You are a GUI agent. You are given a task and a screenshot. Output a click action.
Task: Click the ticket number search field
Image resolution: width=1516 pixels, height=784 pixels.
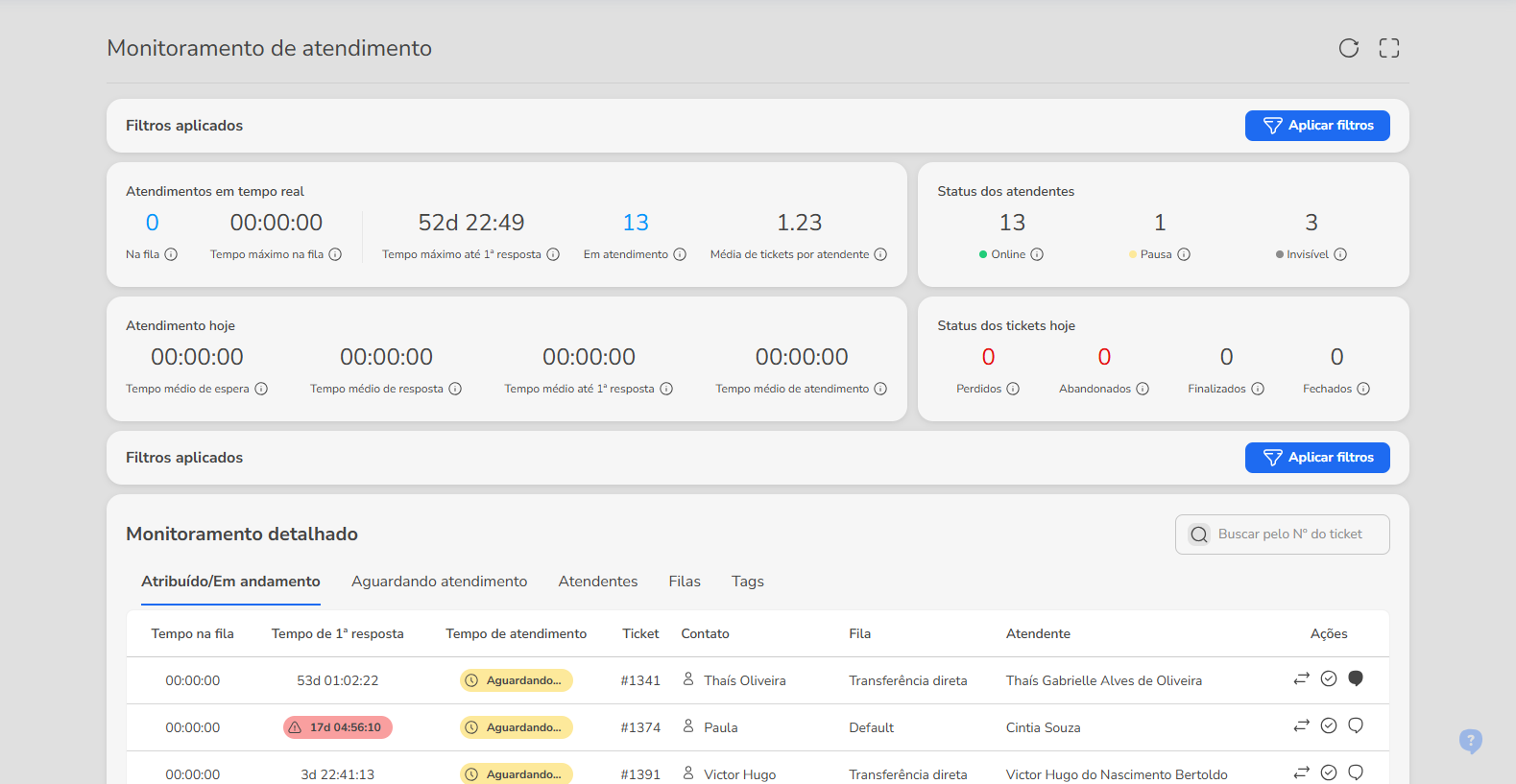(1291, 535)
